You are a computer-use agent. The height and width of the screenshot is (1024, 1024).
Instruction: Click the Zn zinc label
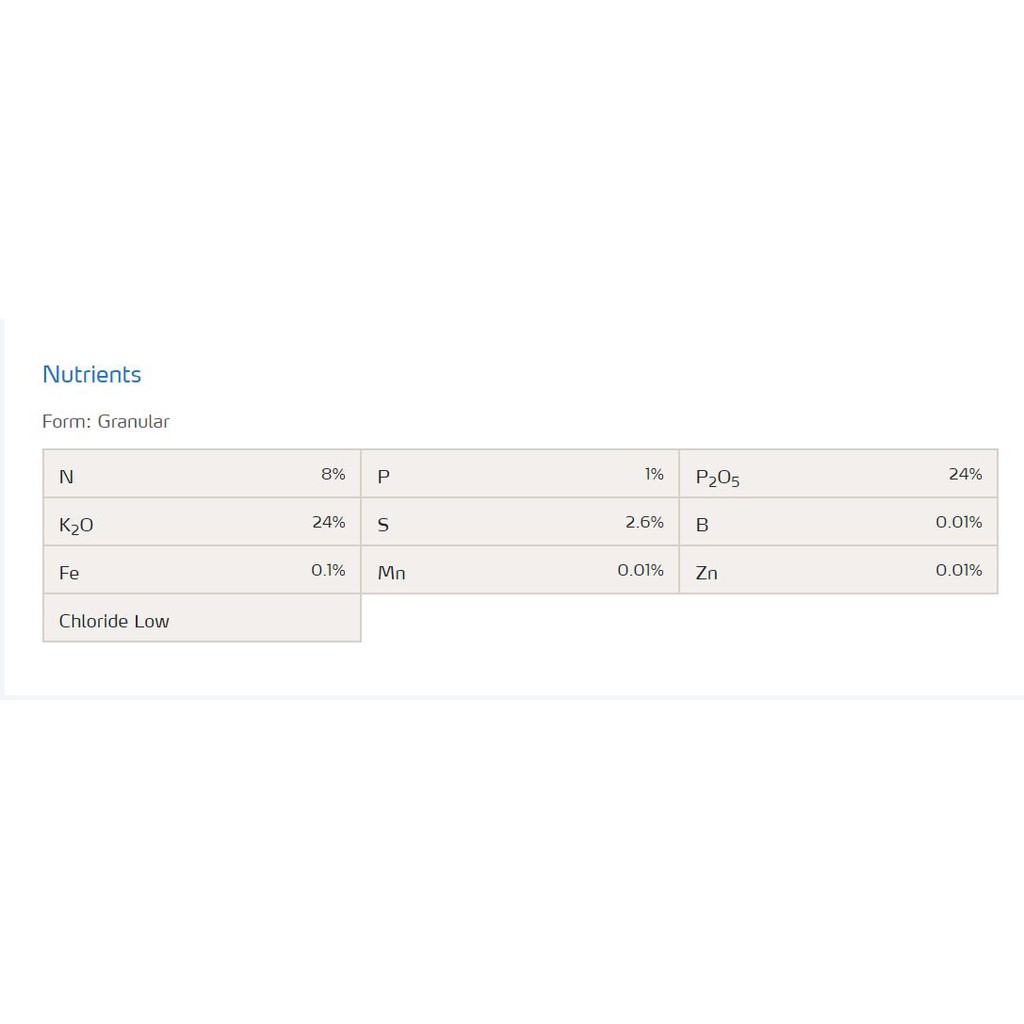[x=707, y=573]
